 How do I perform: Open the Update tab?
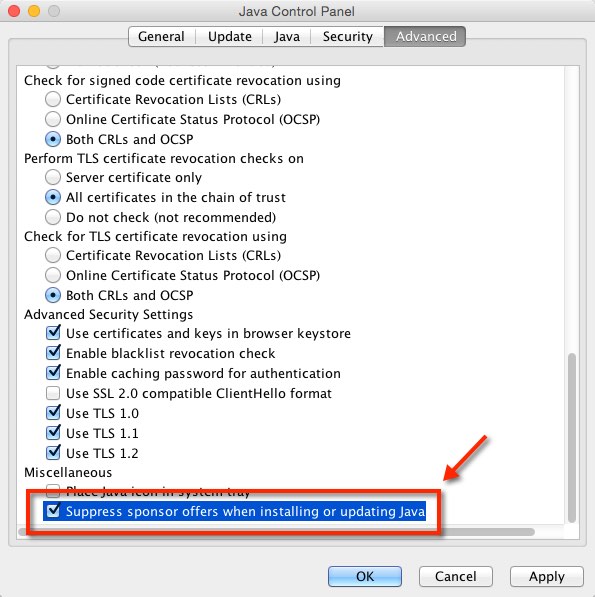pyautogui.click(x=230, y=37)
